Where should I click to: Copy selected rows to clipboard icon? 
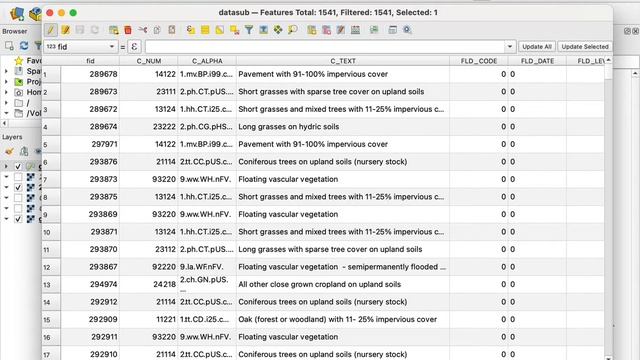157,30
